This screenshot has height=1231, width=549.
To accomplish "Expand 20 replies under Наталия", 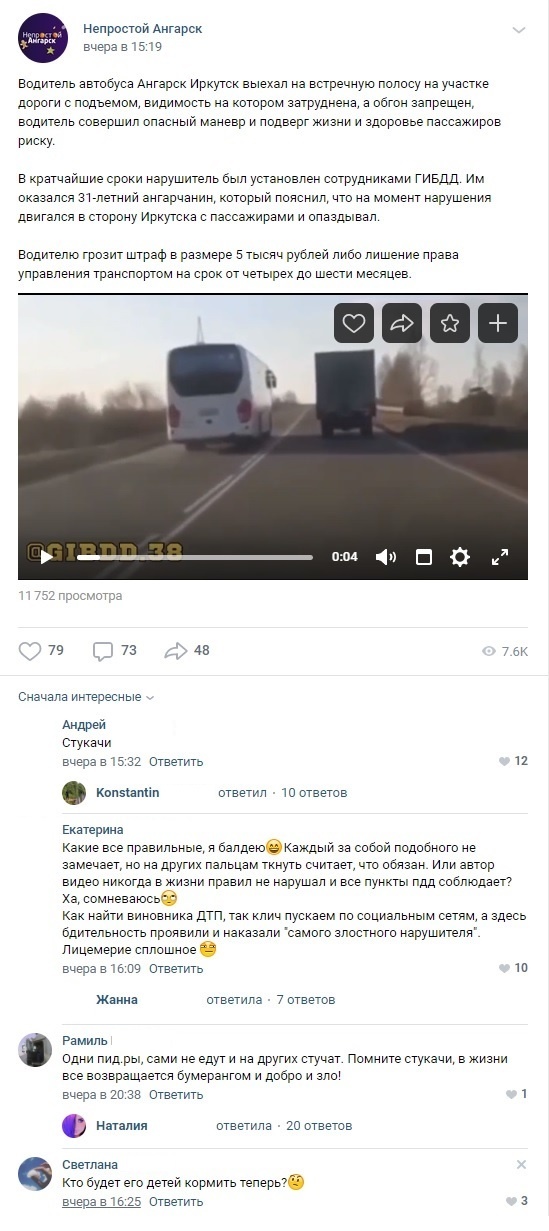I will (x=319, y=1126).
